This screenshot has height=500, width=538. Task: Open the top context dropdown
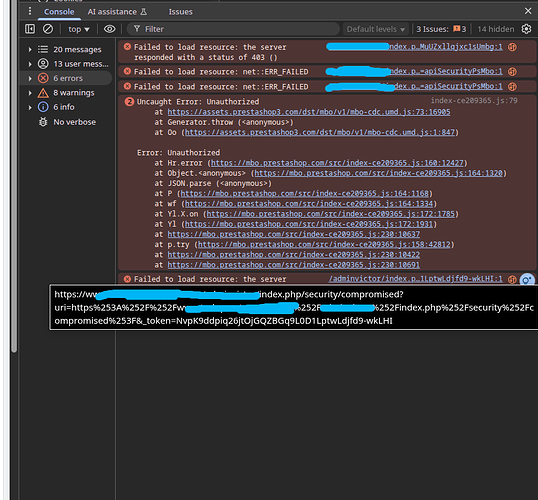pyautogui.click(x=79, y=29)
